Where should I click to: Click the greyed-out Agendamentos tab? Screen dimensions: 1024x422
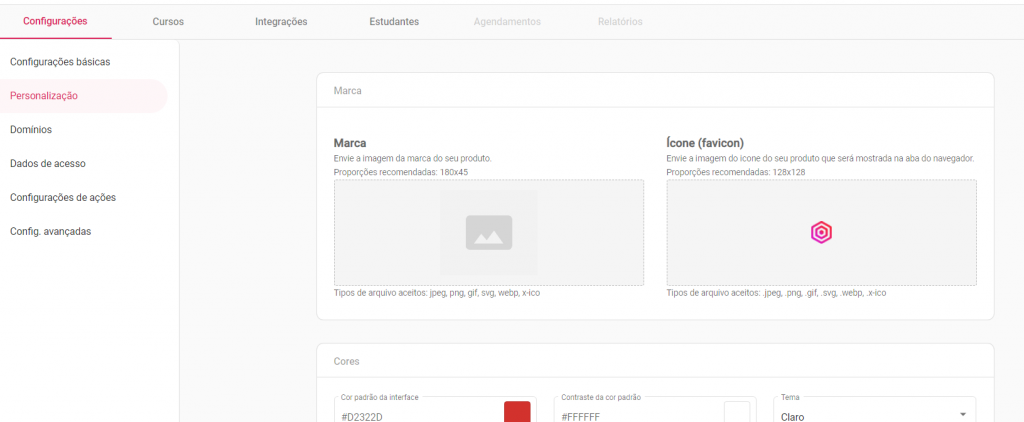click(507, 21)
